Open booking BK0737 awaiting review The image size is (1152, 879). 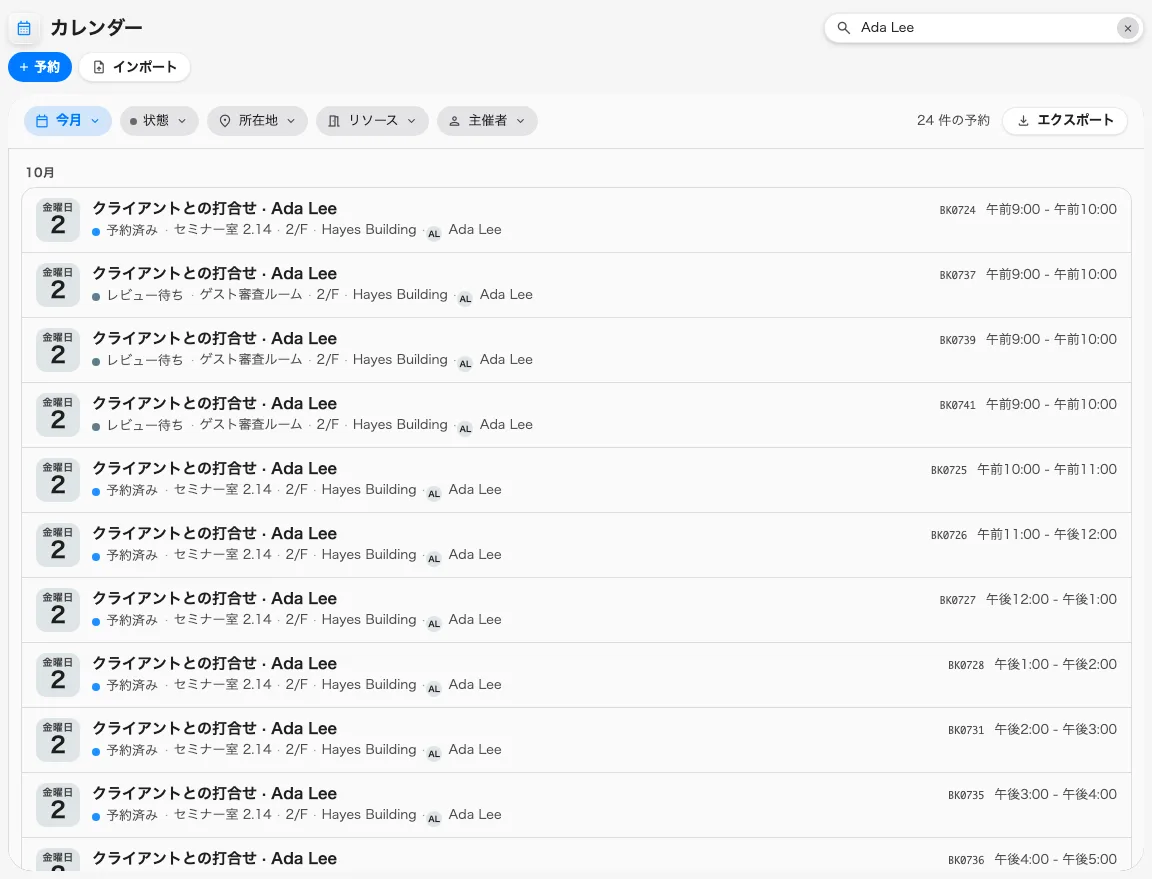(x=576, y=285)
